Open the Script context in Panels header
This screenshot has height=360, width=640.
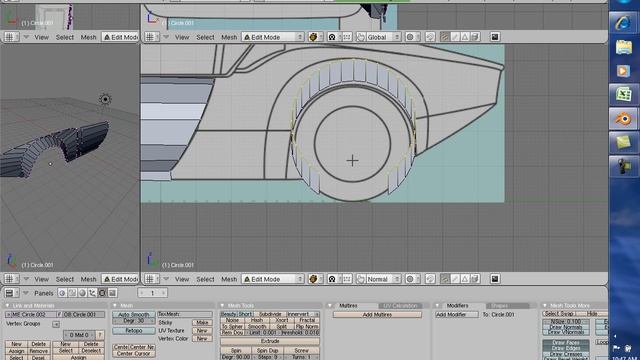pyautogui.click(x=72, y=293)
